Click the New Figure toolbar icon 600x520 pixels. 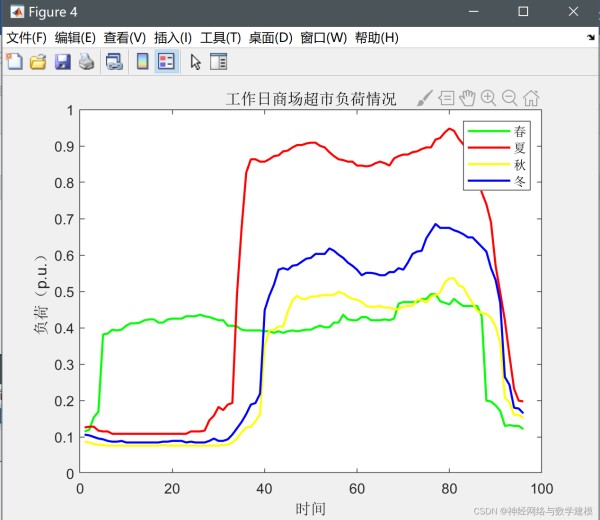pos(15,62)
